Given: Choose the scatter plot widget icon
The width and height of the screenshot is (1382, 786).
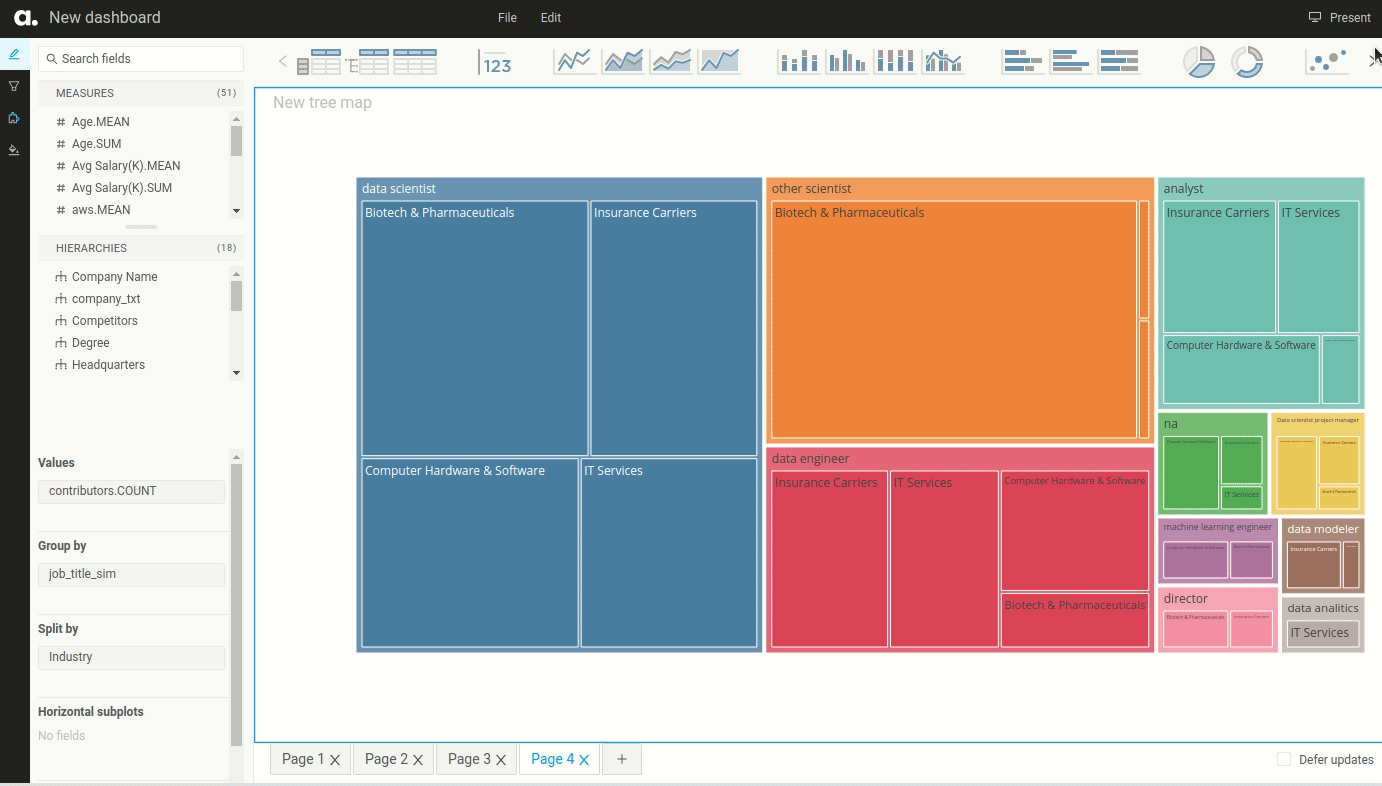Looking at the screenshot, I should (x=1327, y=62).
